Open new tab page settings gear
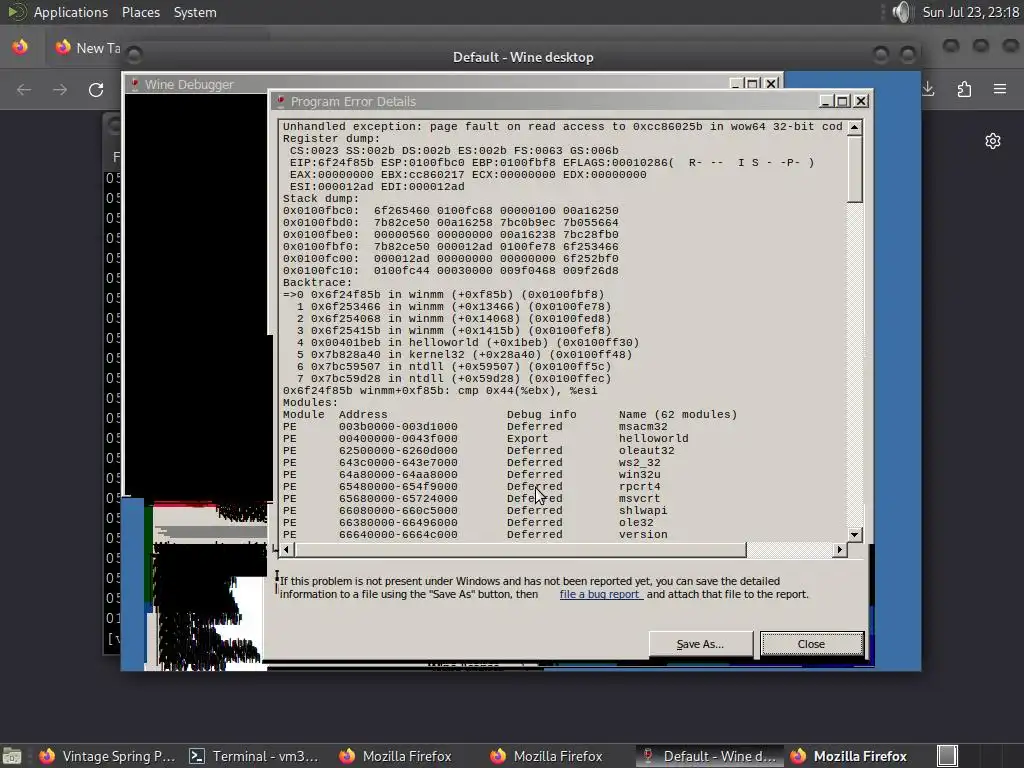This screenshot has width=1024, height=768. [x=993, y=141]
